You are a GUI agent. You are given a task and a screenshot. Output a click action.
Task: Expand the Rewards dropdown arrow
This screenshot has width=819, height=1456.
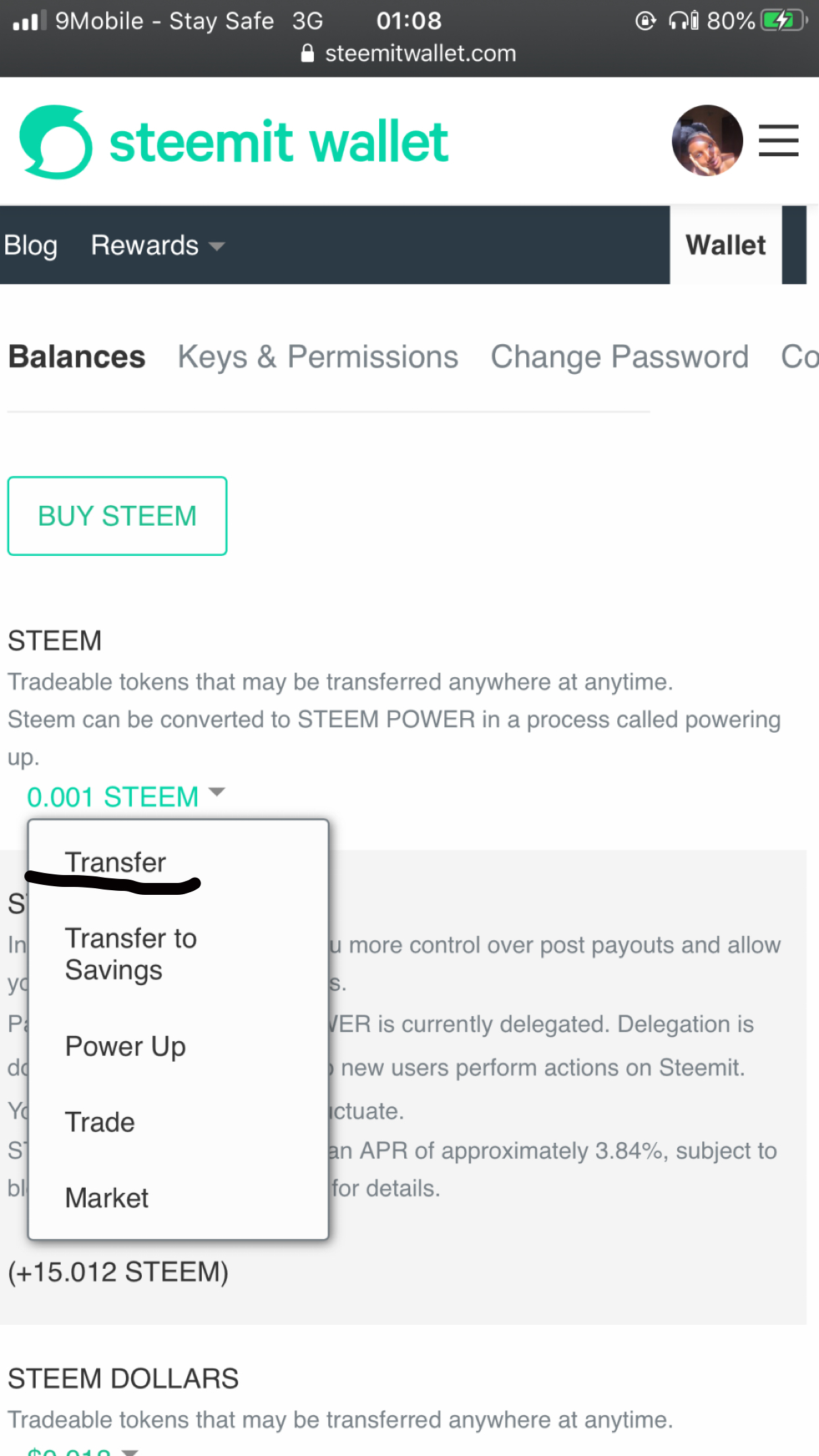216,246
